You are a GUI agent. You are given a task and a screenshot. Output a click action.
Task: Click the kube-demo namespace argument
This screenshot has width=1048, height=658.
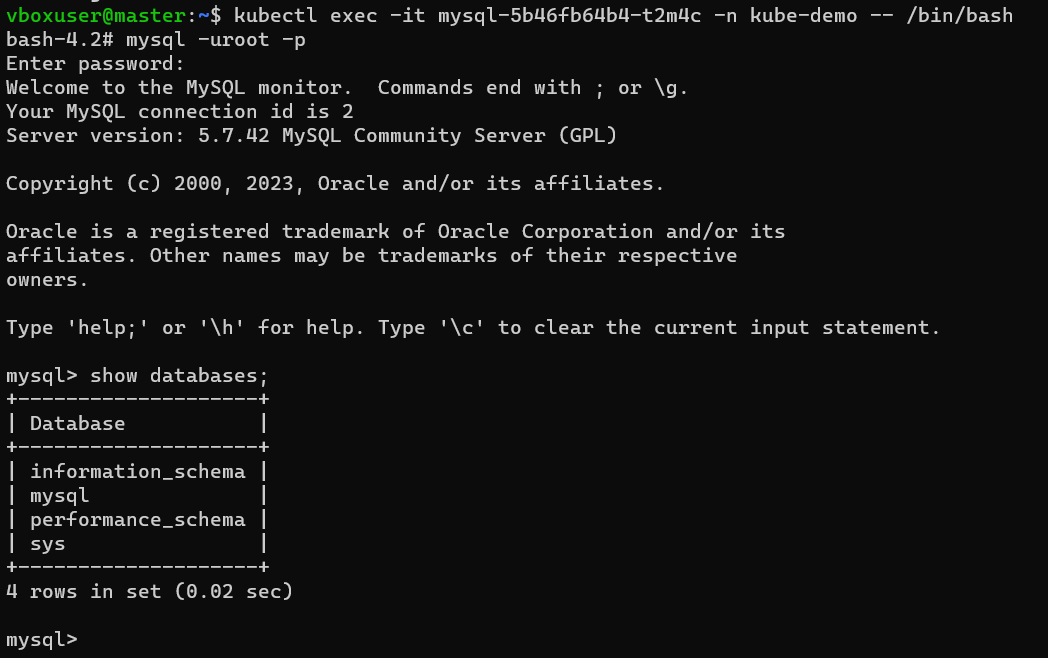[x=803, y=15]
